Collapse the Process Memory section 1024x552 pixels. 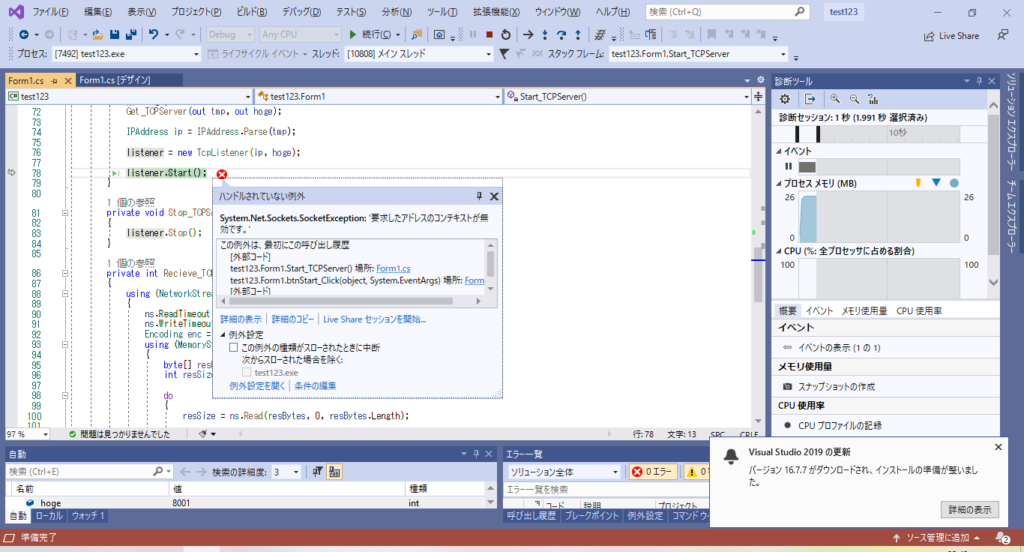[778, 184]
